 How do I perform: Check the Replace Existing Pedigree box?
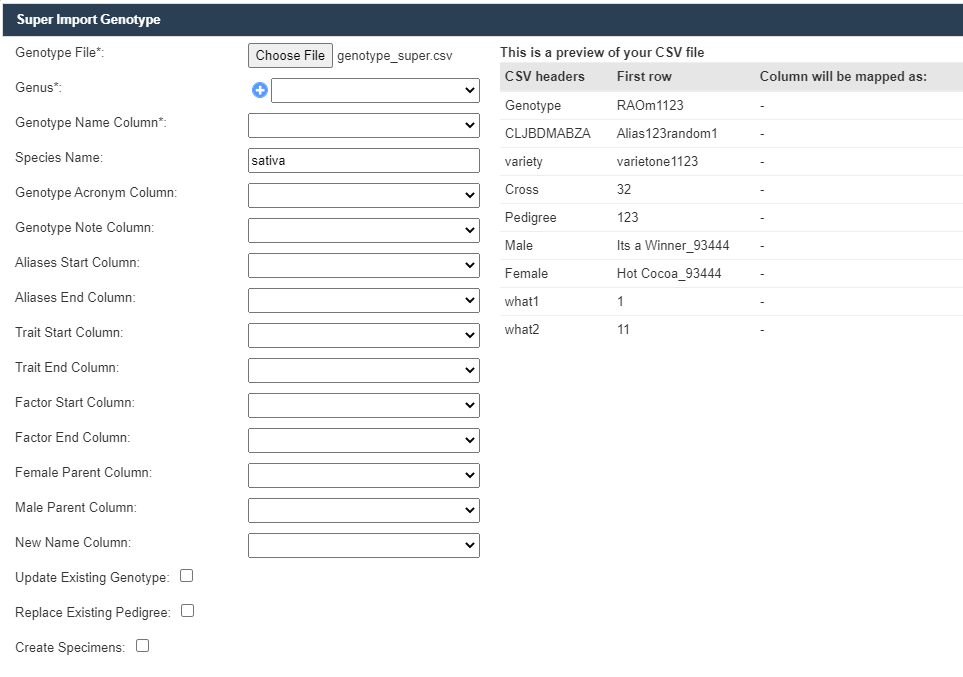[x=187, y=611]
